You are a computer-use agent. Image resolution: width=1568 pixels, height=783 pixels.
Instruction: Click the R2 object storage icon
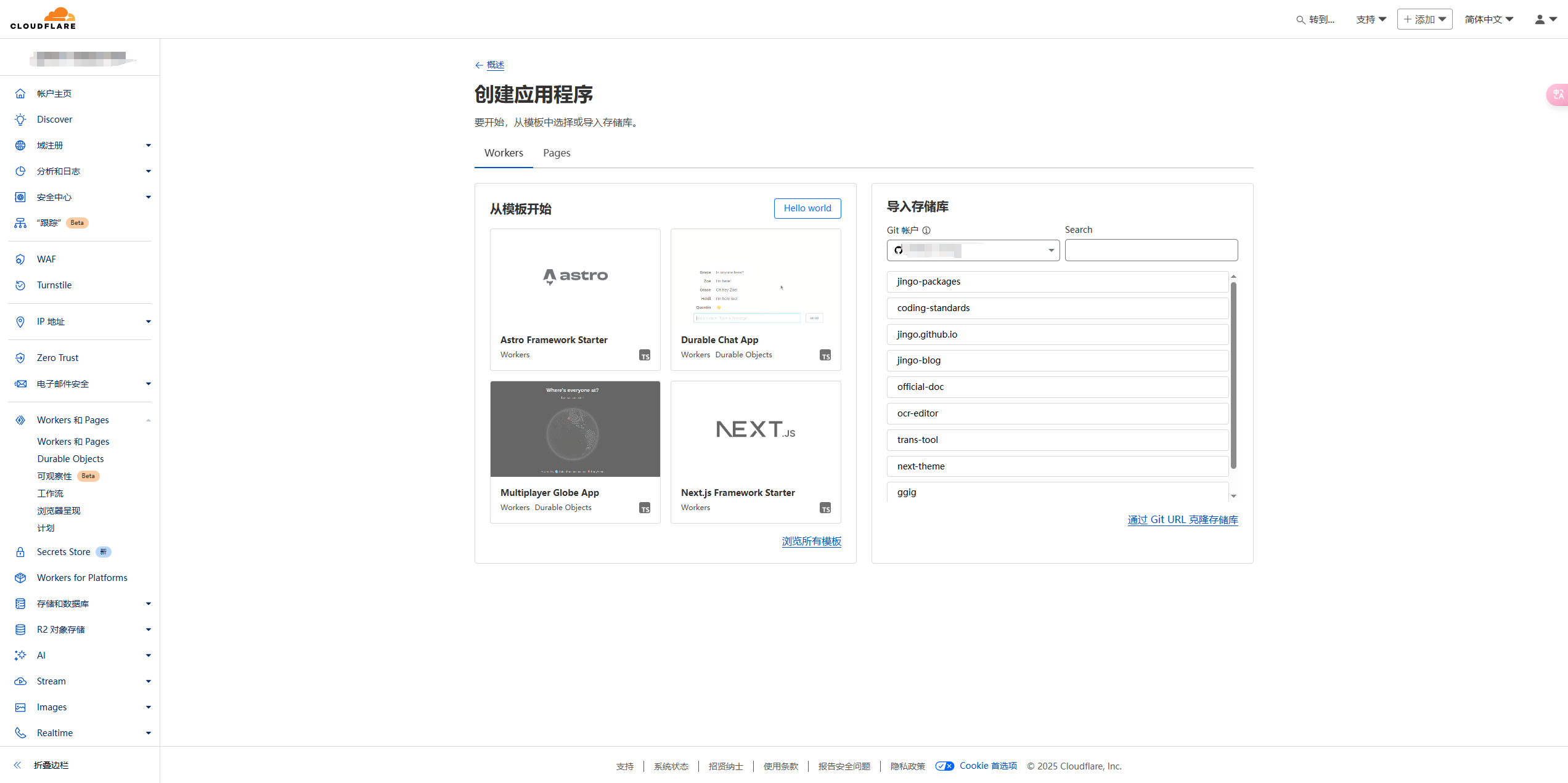(20, 630)
